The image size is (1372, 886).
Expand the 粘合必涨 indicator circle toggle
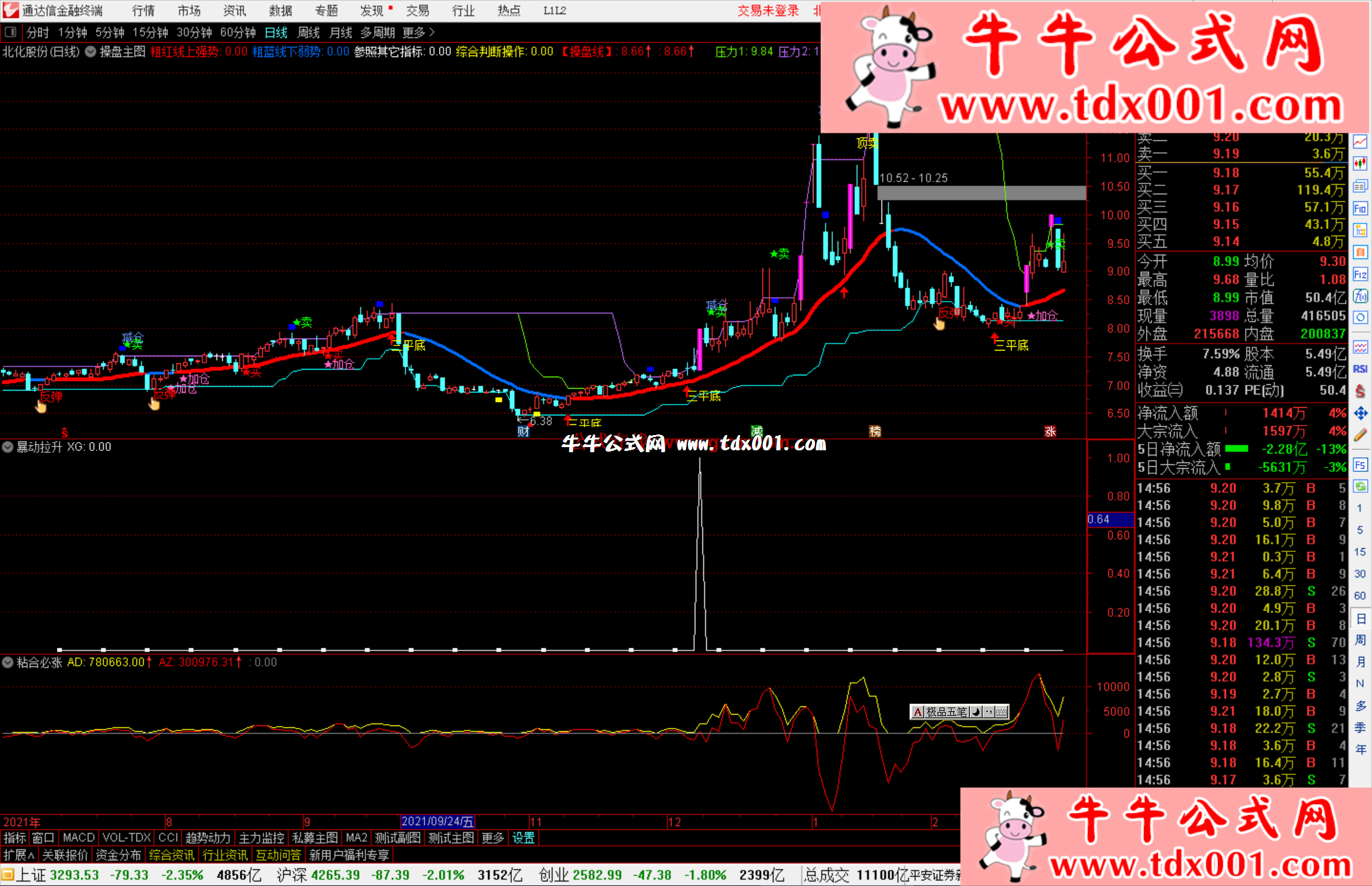click(8, 662)
